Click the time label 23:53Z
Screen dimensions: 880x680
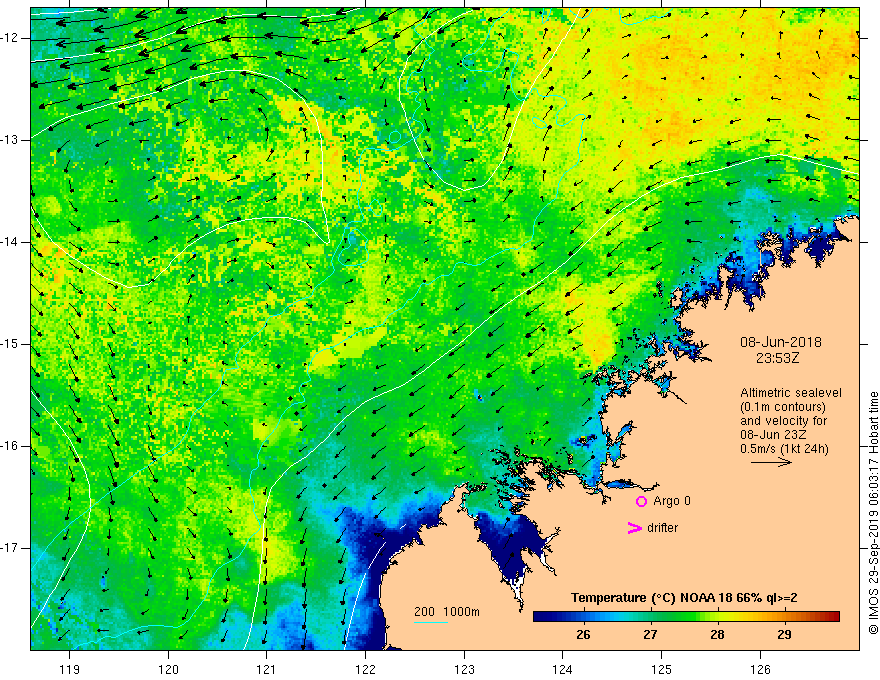click(777, 358)
